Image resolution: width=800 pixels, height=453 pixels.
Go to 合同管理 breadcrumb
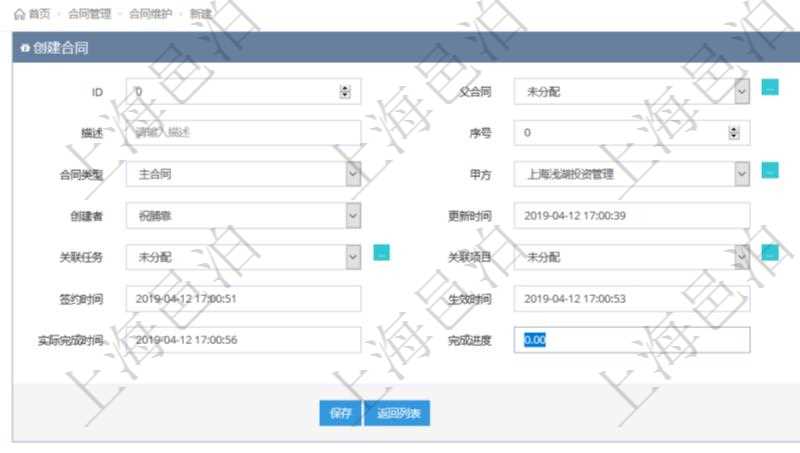point(89,14)
